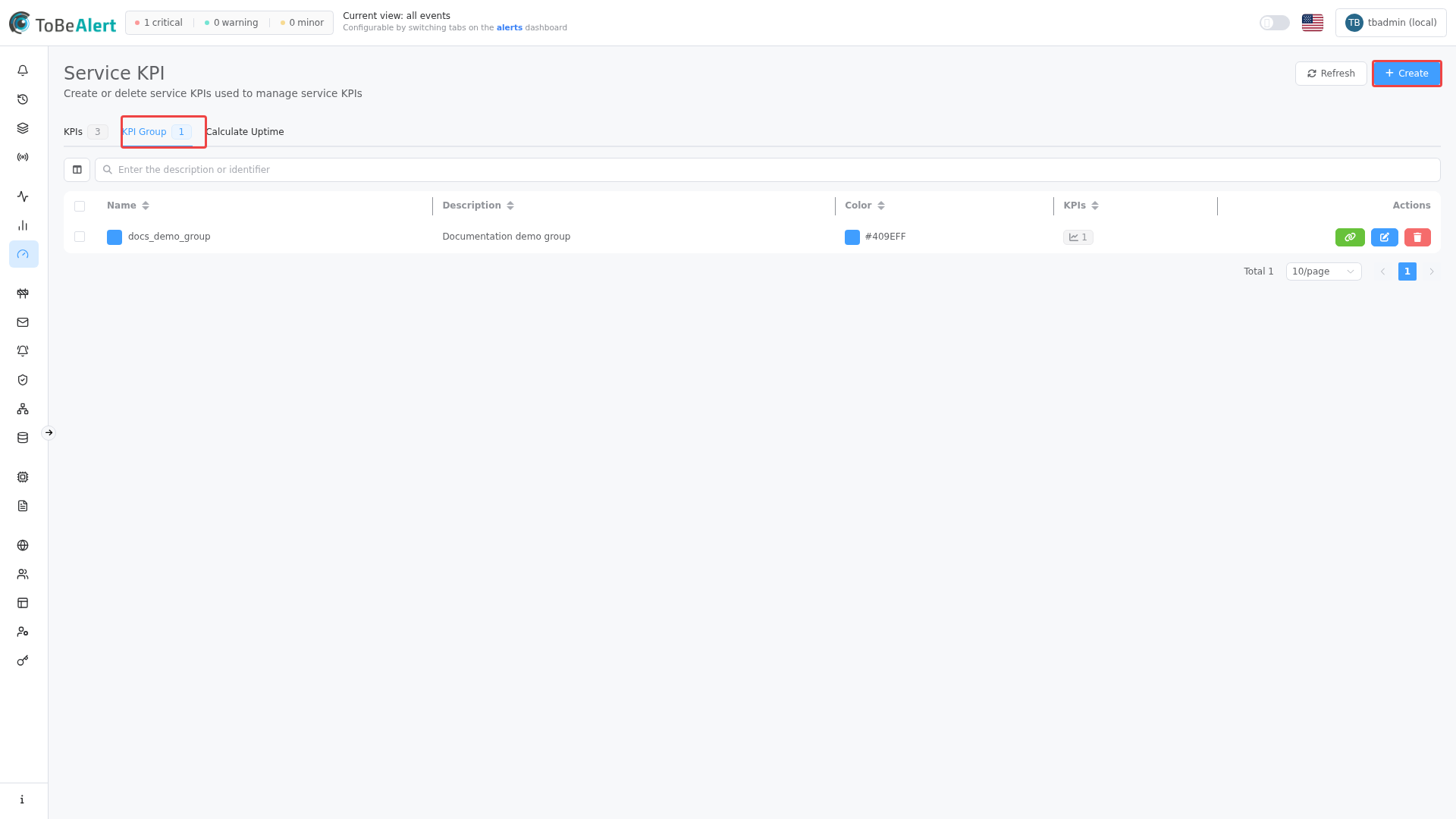Viewport: 1456px width, 819px height.
Task: Click the search description or identifier field
Action: point(767,170)
